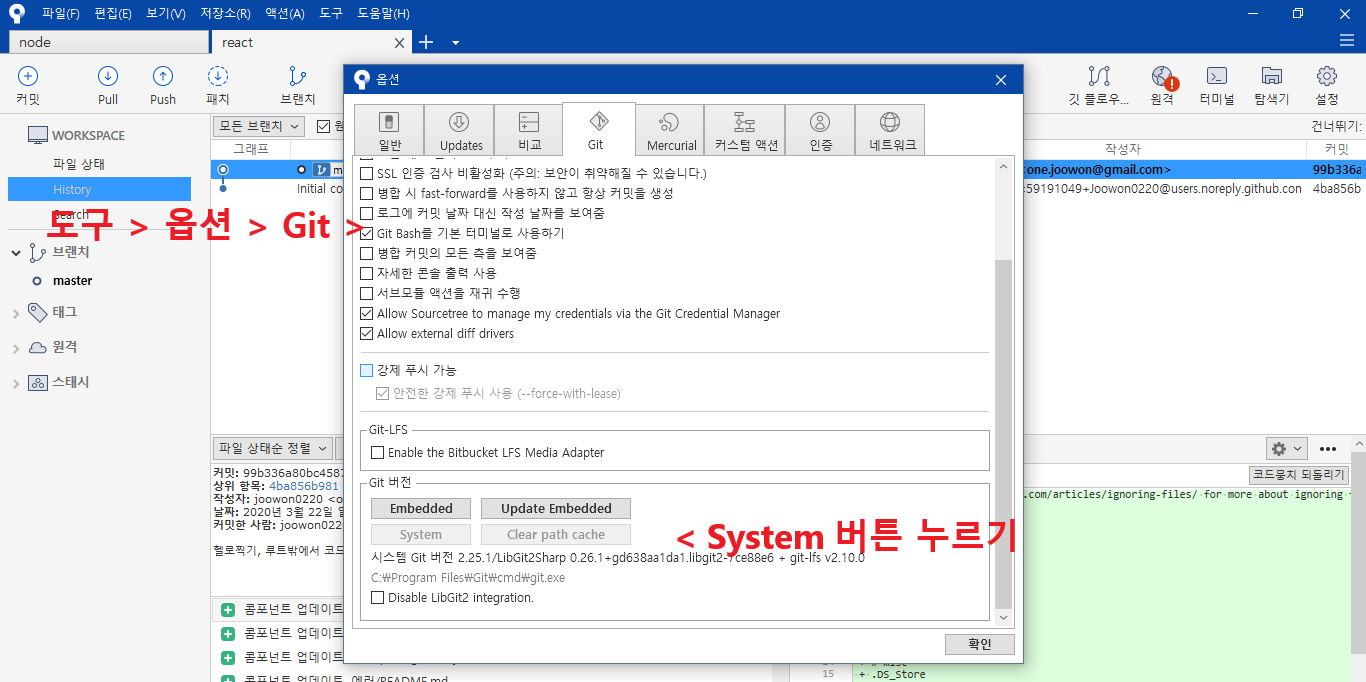Open the Updates options tab
This screenshot has height=682, width=1366.
tap(459, 131)
